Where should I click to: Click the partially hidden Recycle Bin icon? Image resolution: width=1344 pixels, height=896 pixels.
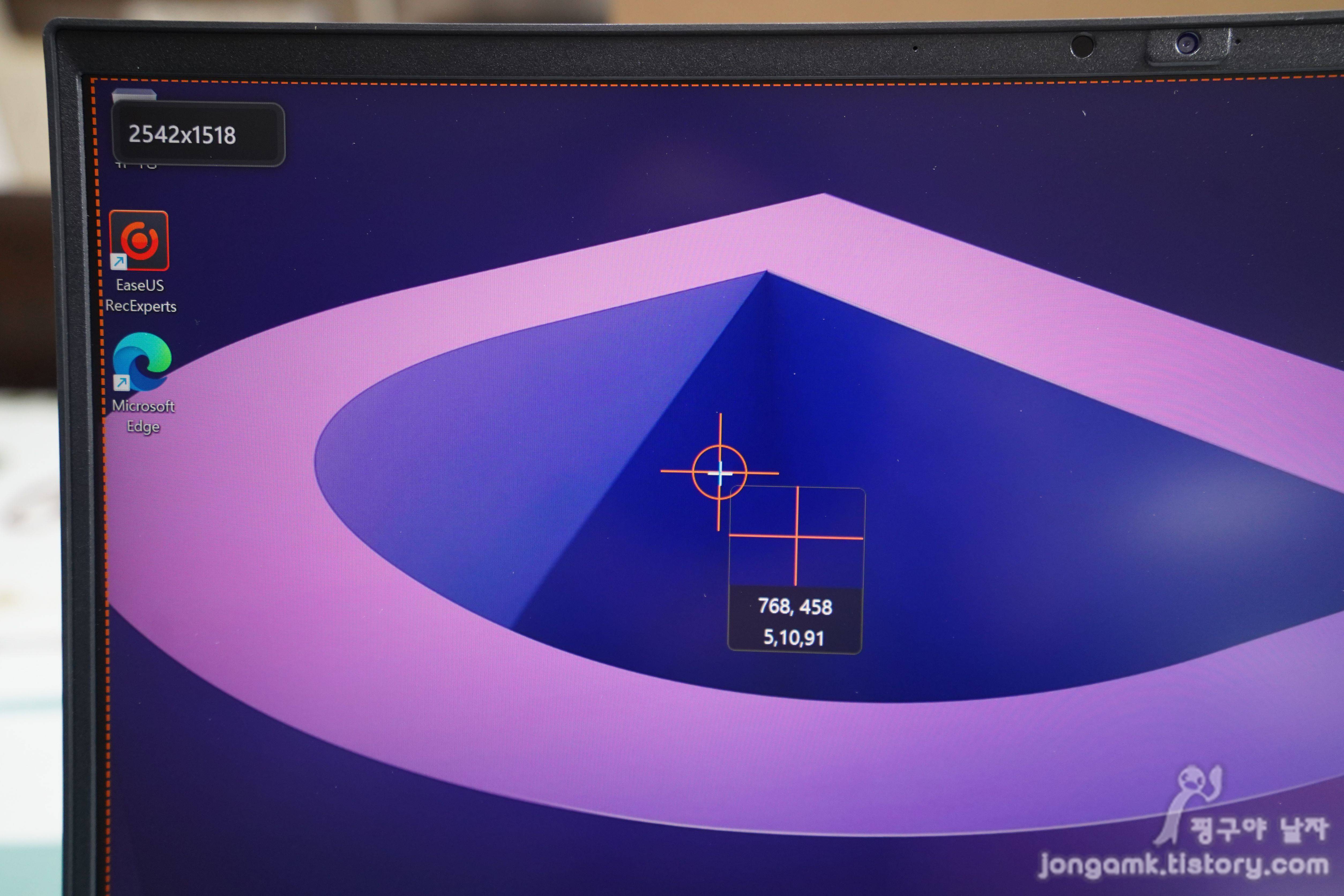coord(134,94)
